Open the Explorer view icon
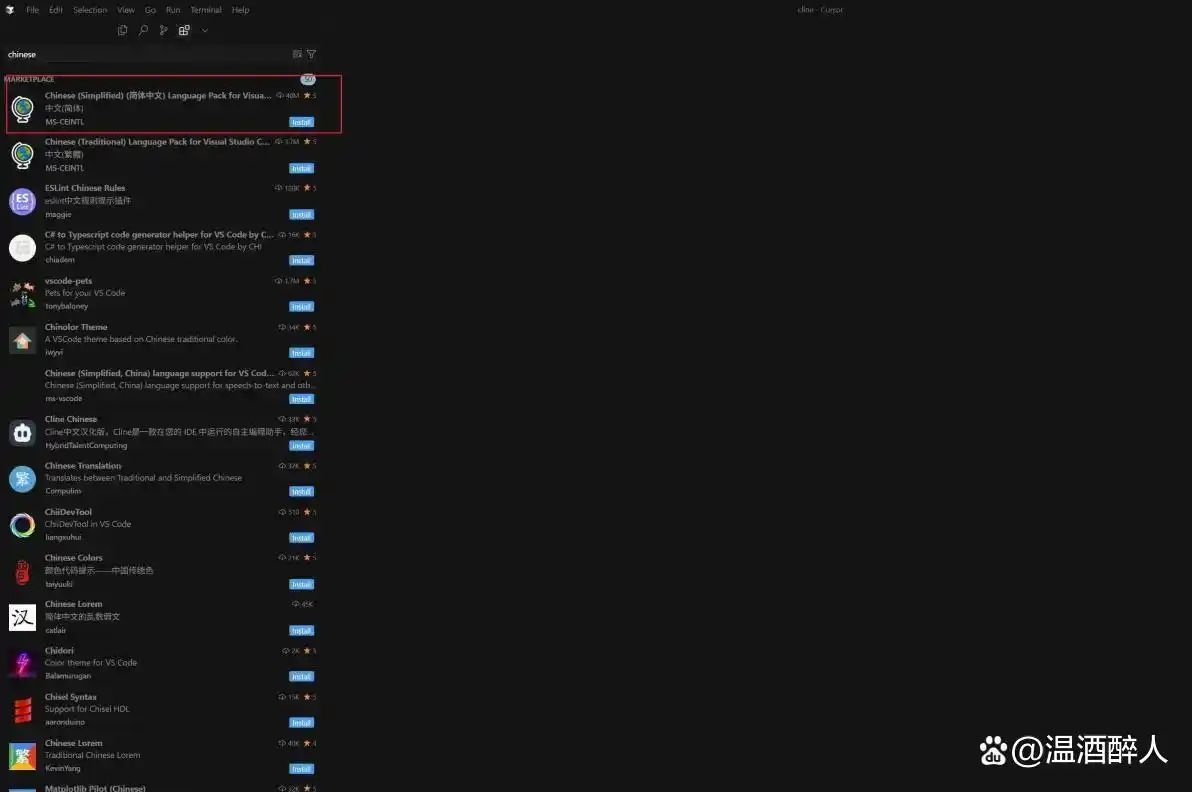 [x=123, y=30]
